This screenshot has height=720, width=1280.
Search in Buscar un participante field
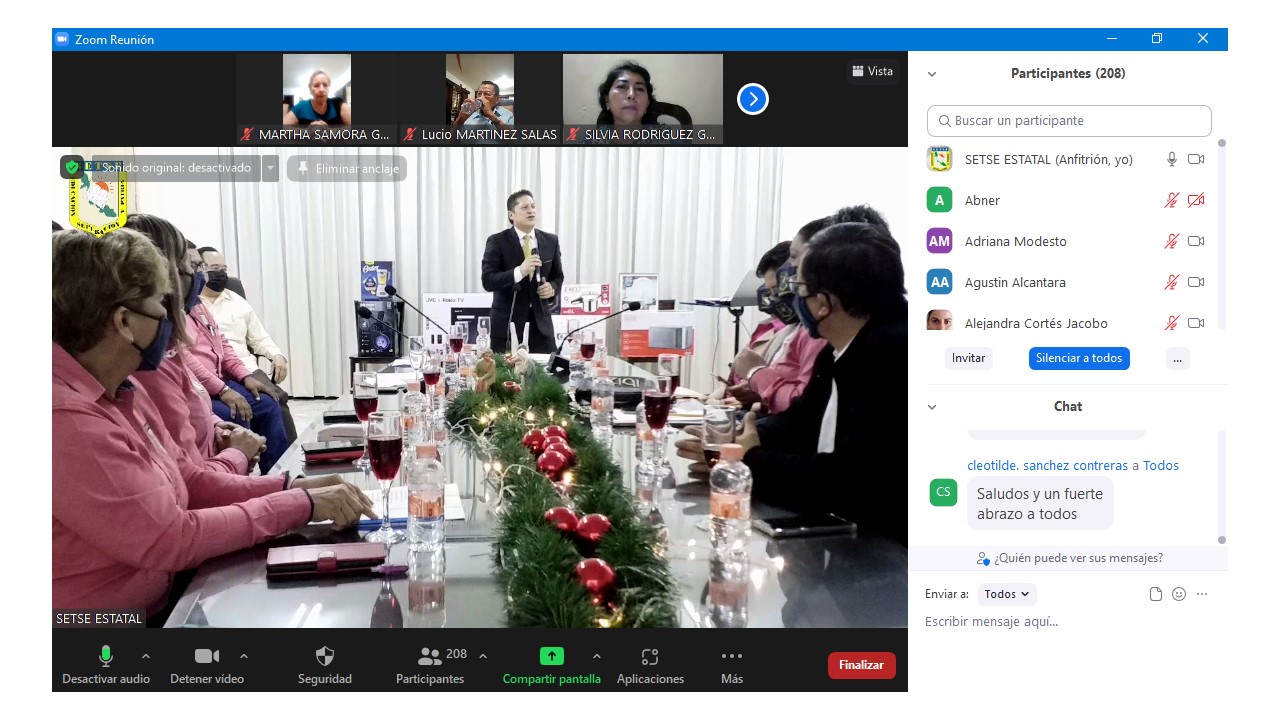click(x=1069, y=120)
